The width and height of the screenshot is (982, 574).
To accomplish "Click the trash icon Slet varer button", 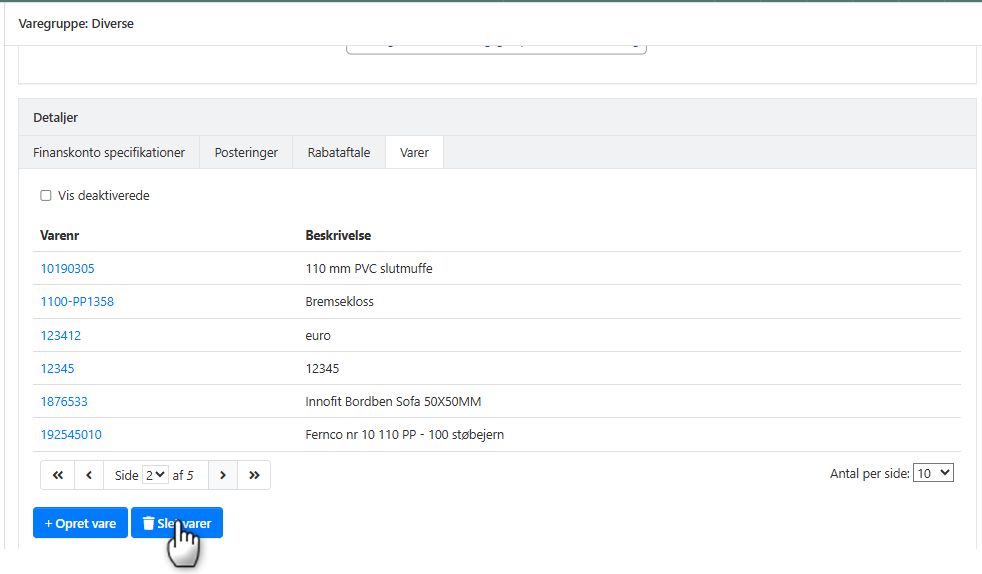I will (x=177, y=523).
